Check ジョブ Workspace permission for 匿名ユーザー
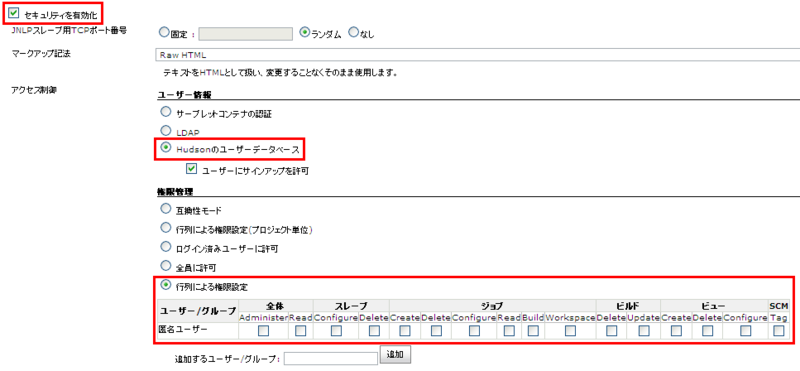This screenshot has width=800, height=371. click(x=570, y=331)
